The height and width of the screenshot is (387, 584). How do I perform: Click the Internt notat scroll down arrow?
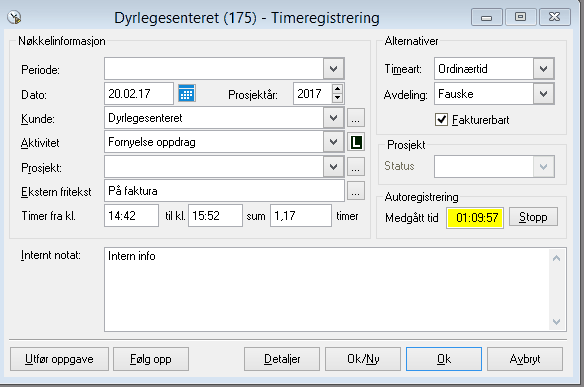point(556,322)
